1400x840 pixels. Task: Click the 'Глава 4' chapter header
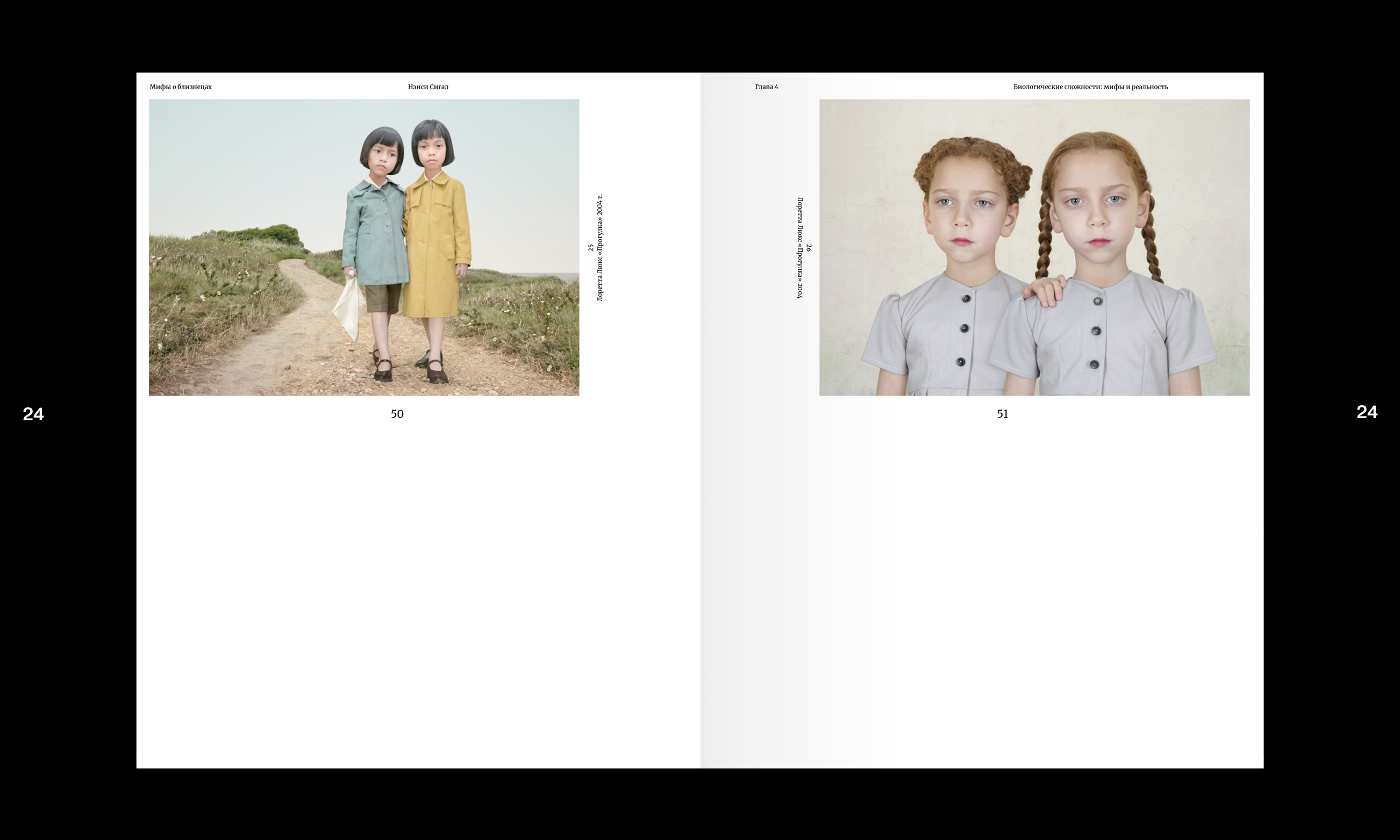[767, 87]
